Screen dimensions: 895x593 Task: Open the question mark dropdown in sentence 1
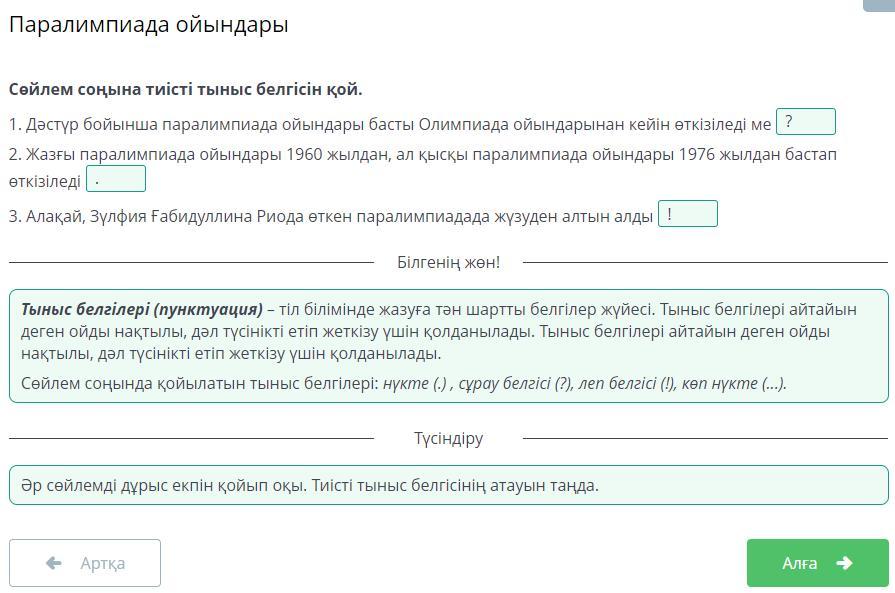click(x=805, y=122)
